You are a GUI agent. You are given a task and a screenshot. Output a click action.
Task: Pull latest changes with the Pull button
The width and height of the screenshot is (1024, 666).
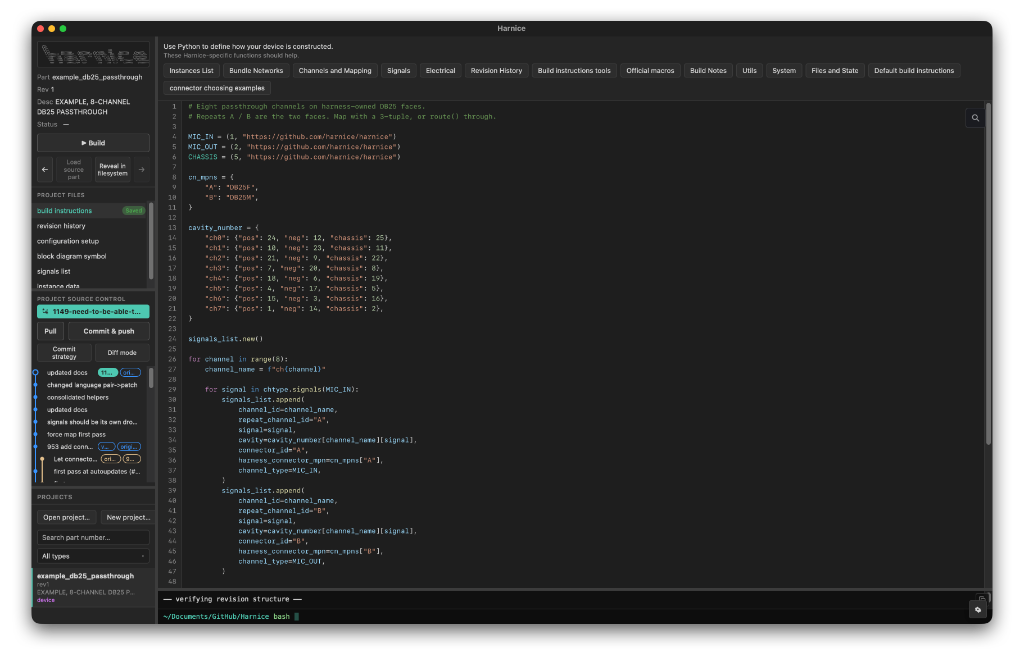tap(50, 332)
